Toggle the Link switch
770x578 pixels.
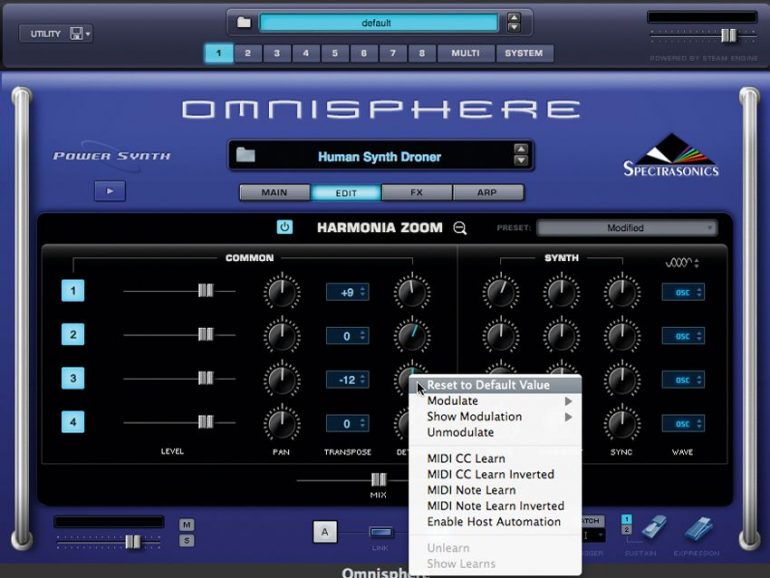pos(381,532)
